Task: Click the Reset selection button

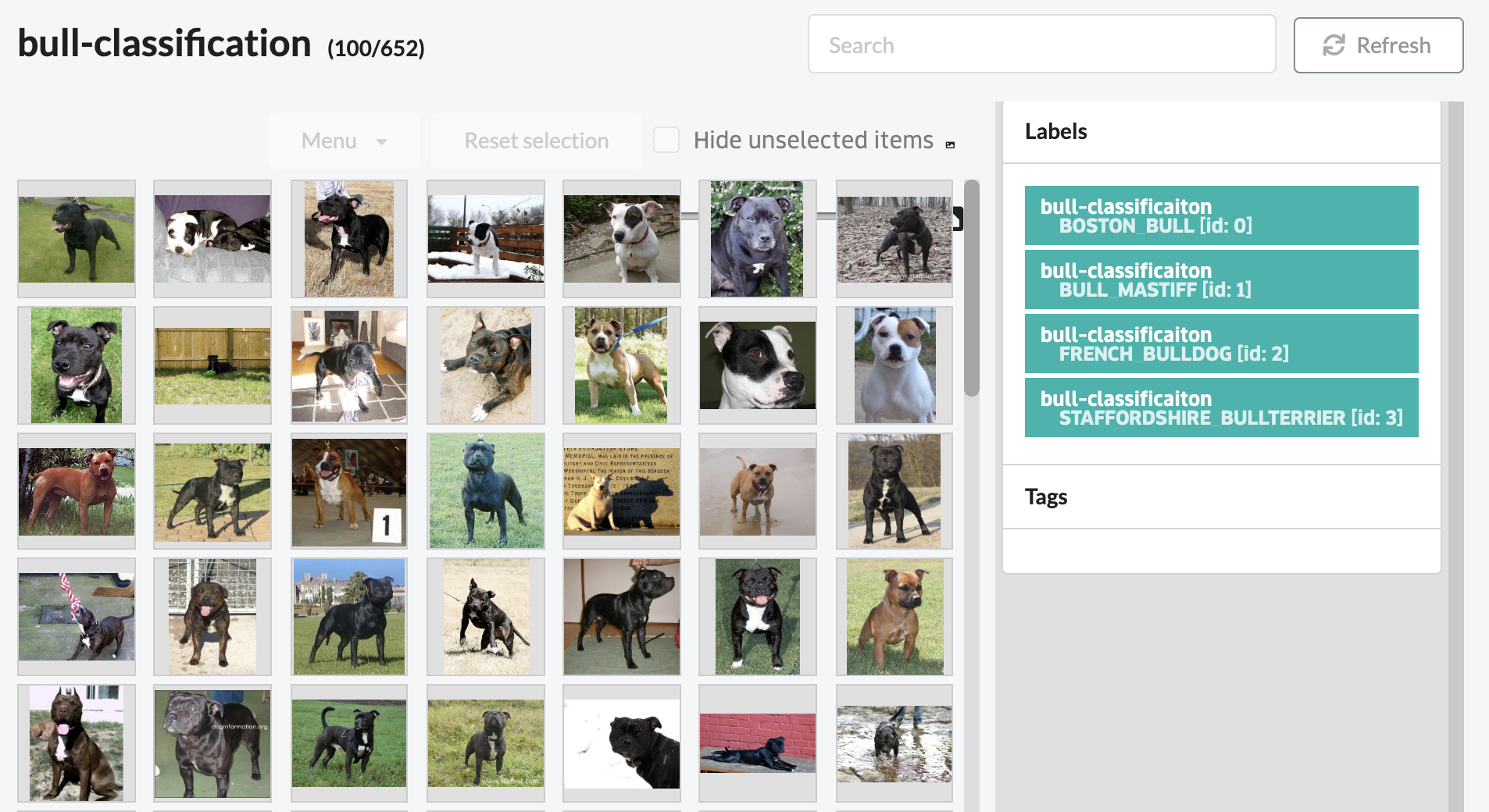Action: [x=536, y=141]
